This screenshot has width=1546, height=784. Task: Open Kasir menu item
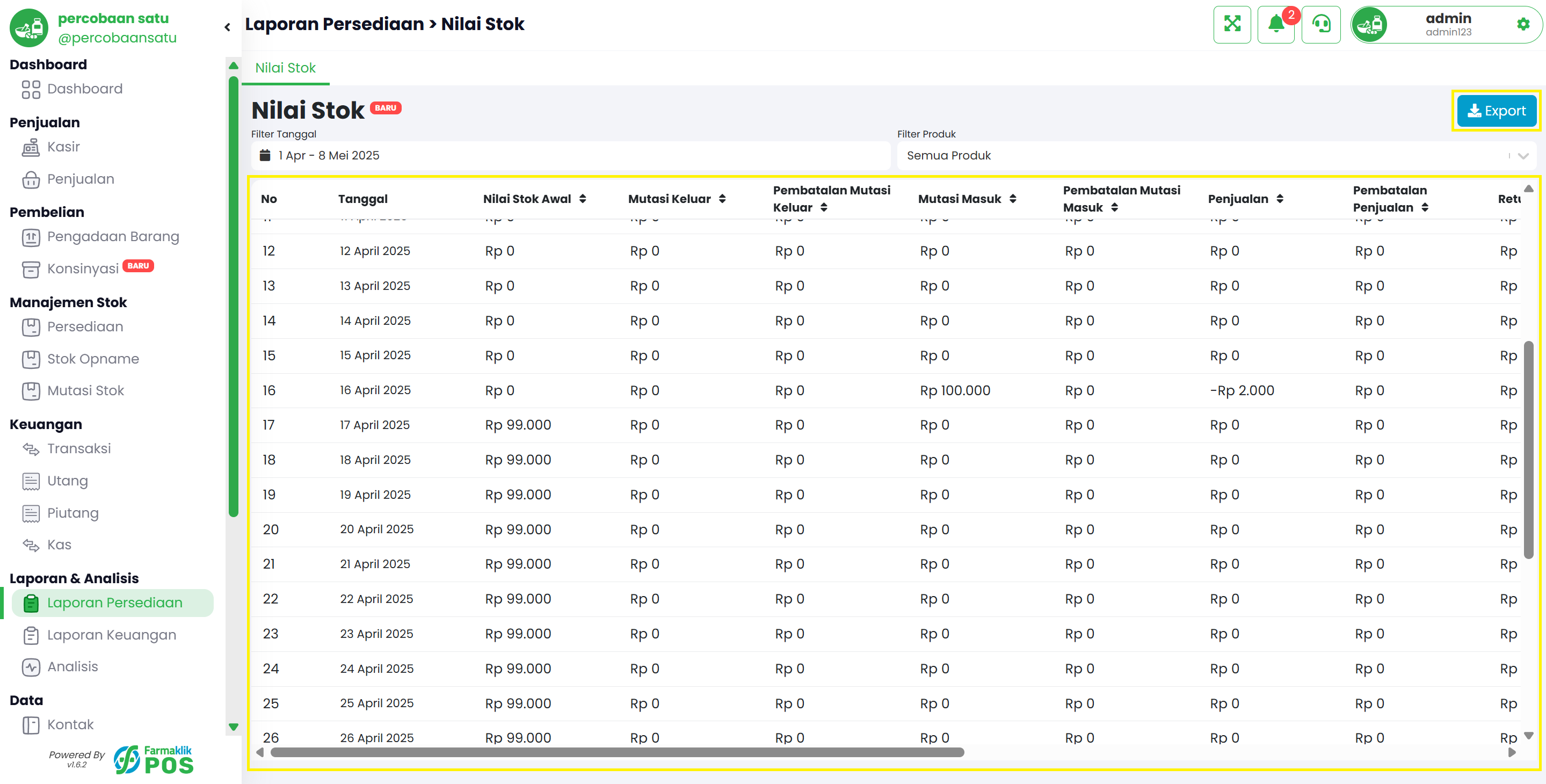click(x=63, y=147)
